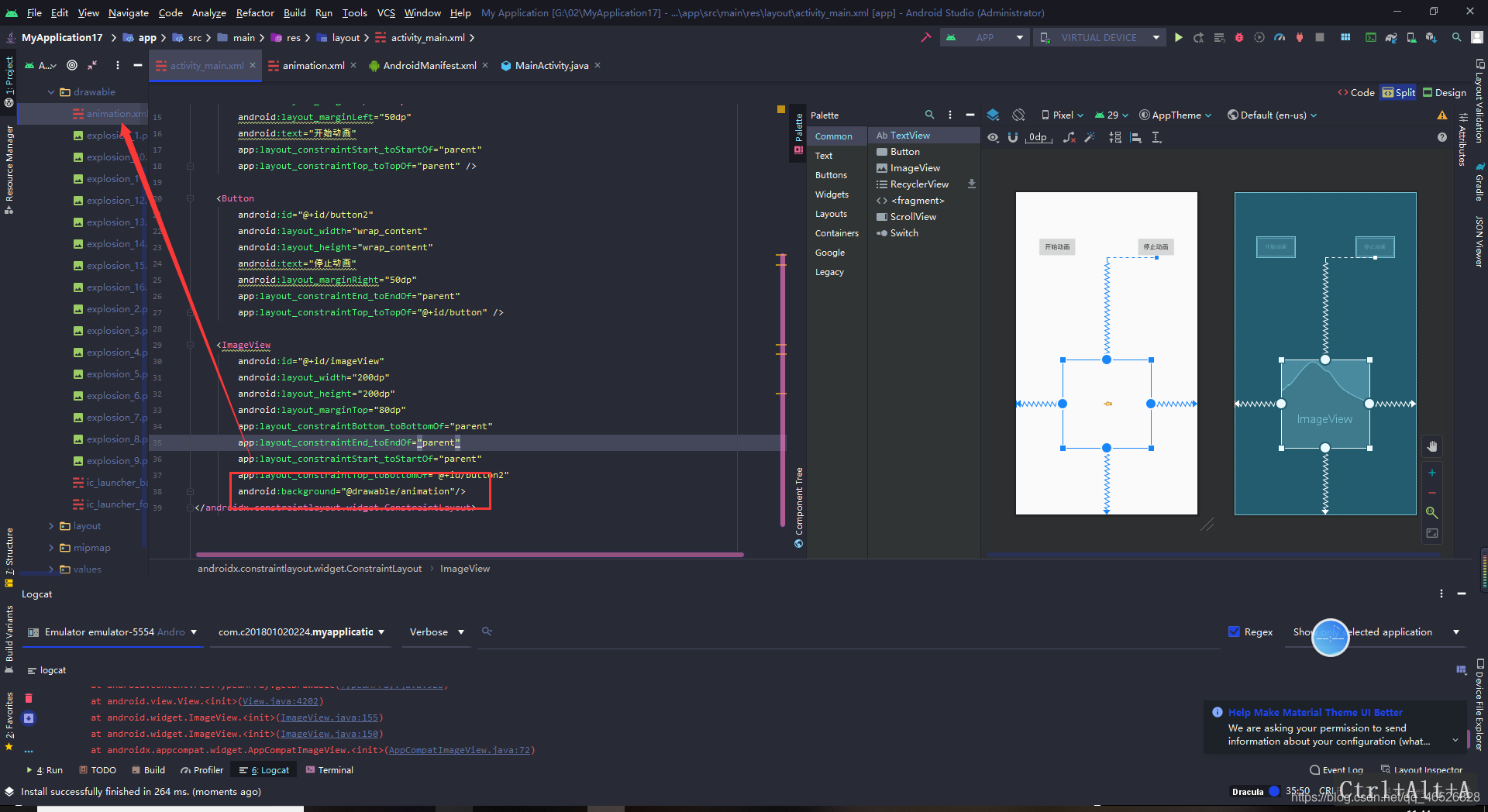Click the Pack distribute icon in designer
The image size is (1488, 812).
click(1115, 137)
